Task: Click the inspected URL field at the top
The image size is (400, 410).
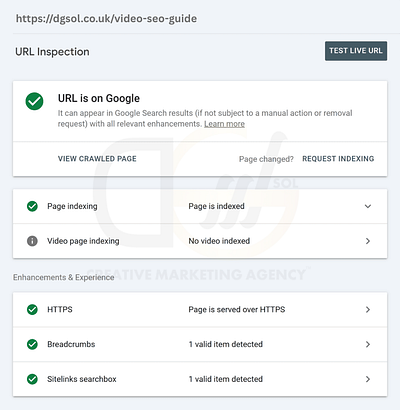Action: coord(106,18)
